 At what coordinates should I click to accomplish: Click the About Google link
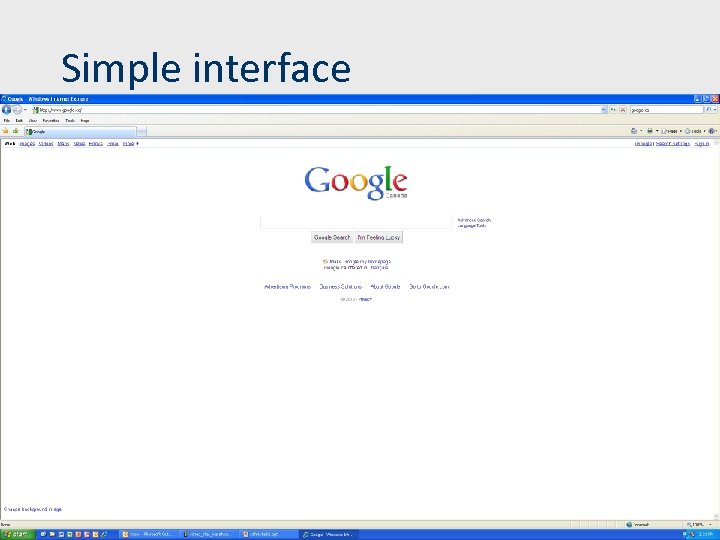point(385,287)
